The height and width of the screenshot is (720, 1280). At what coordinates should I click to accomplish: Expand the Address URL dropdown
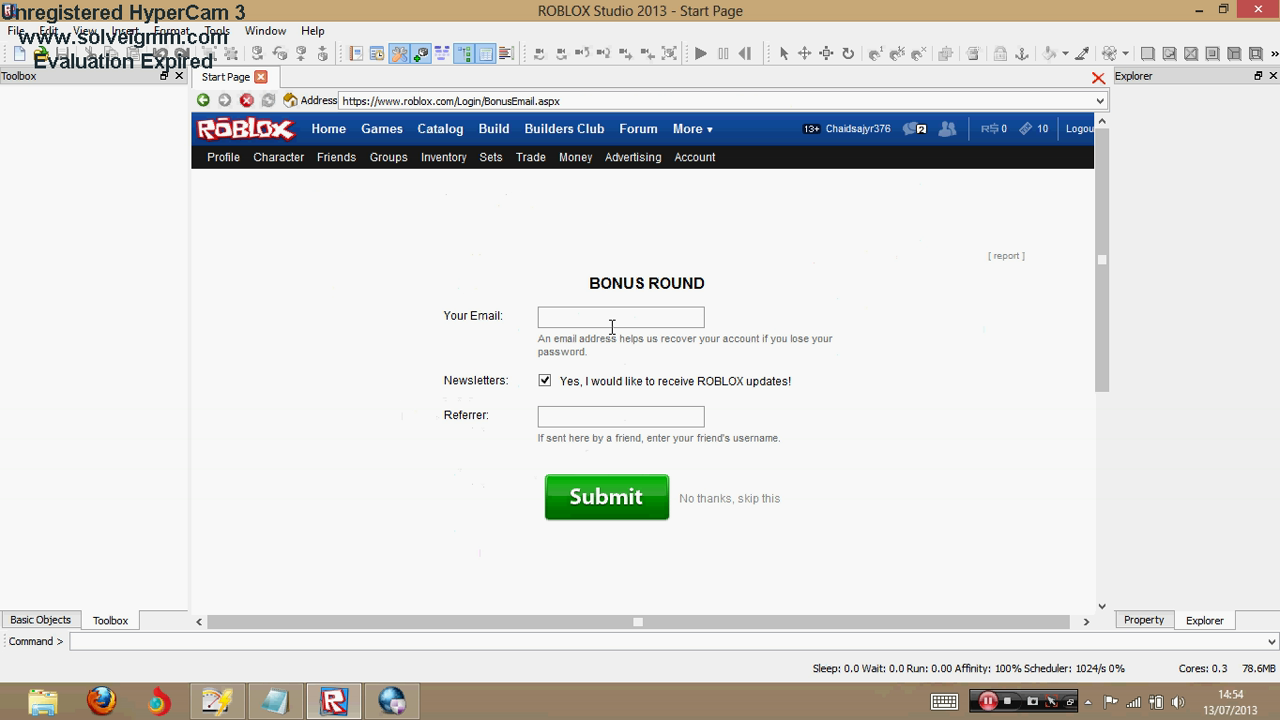pyautogui.click(x=1099, y=101)
